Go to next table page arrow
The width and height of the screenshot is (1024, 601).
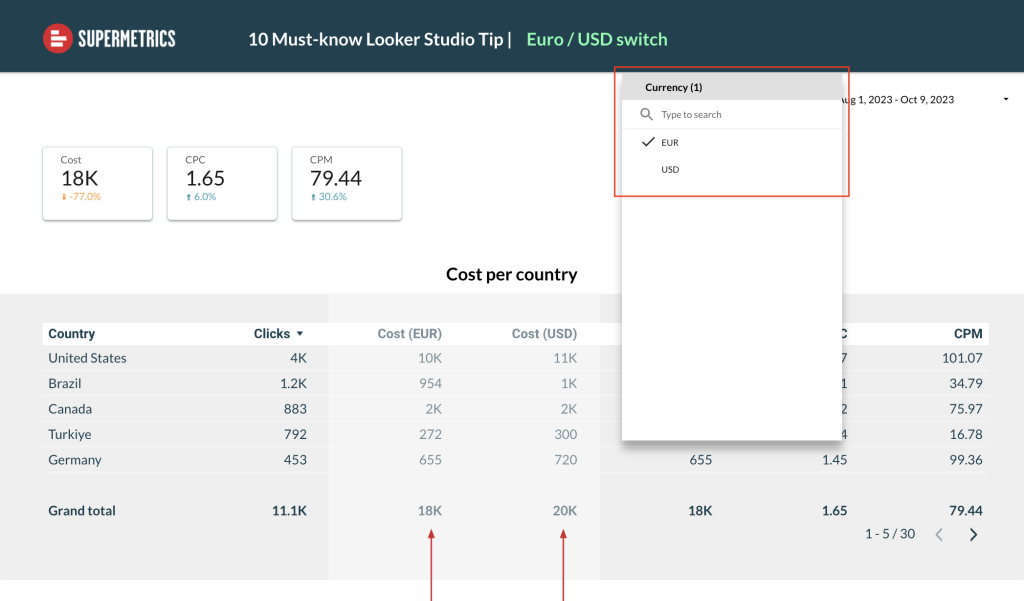pos(973,534)
